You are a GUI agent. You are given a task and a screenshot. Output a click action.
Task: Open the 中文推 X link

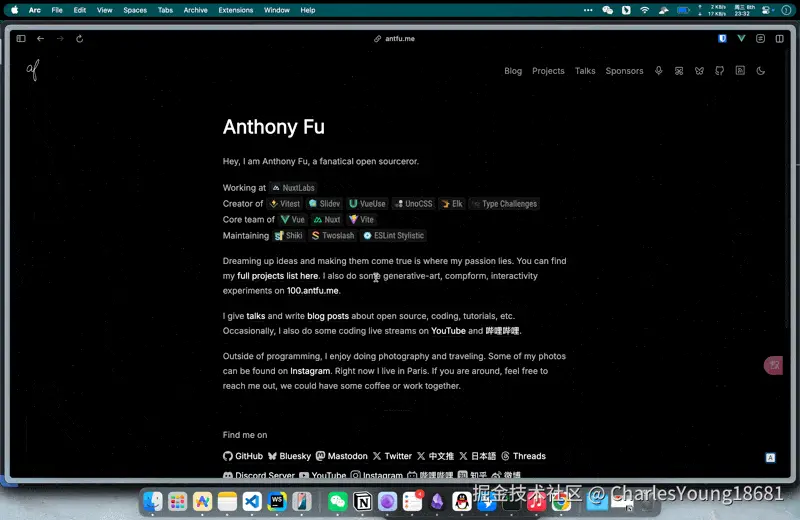click(x=435, y=456)
